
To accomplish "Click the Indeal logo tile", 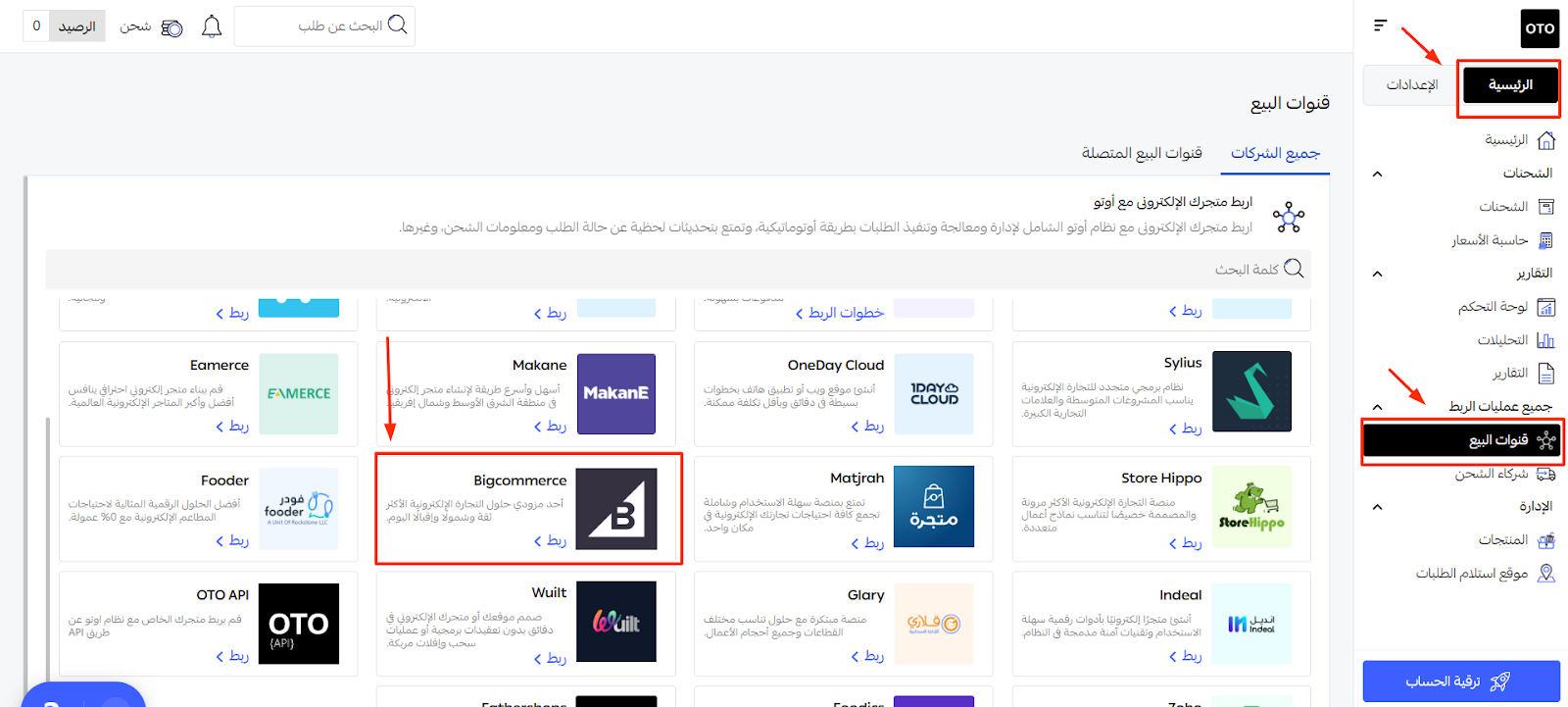I will 1251,624.
